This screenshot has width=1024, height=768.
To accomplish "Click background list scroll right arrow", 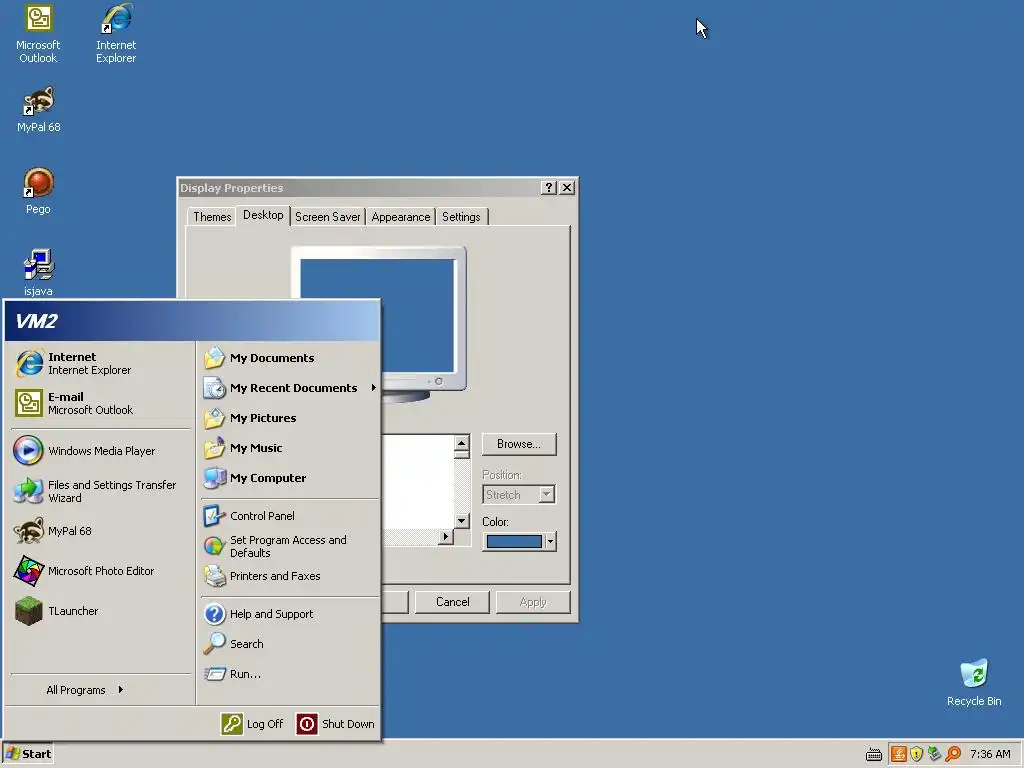I will coord(446,537).
